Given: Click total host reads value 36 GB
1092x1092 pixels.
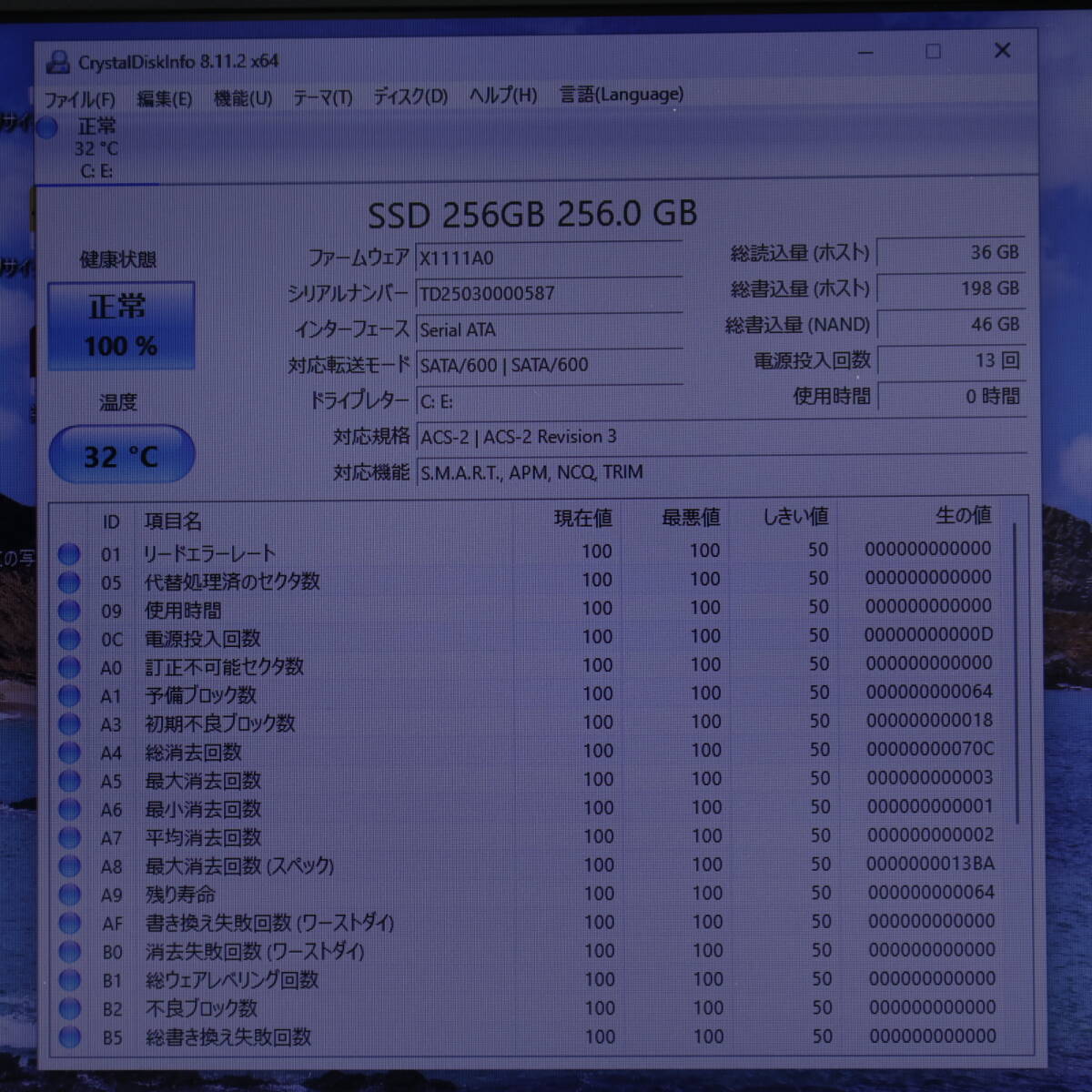Looking at the screenshot, I should (951, 253).
